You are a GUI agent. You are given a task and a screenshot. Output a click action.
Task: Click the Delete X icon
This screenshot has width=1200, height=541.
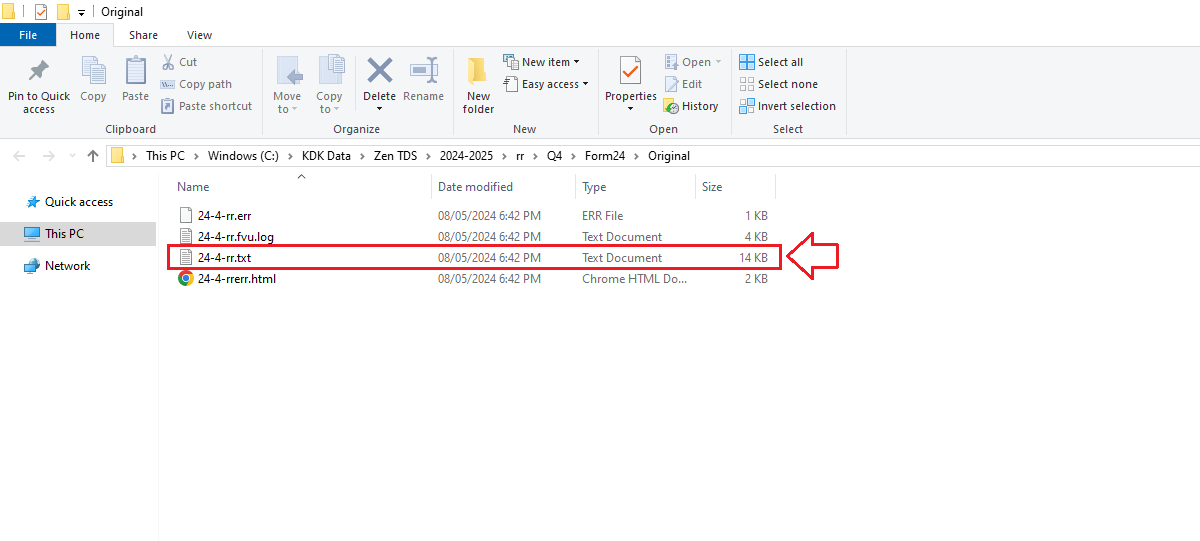click(380, 70)
